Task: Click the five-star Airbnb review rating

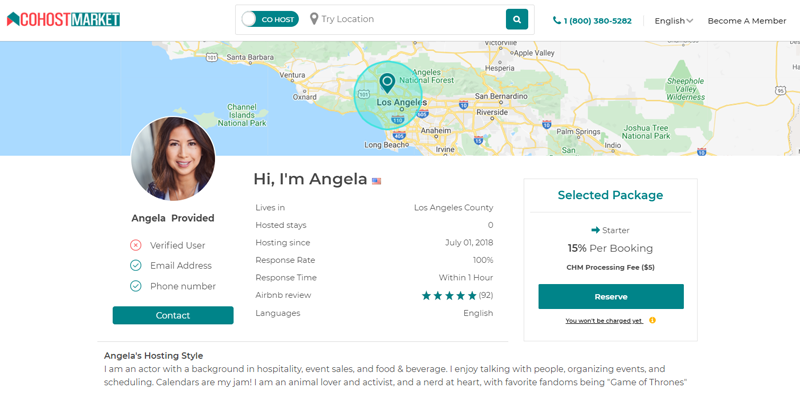Action: click(449, 296)
